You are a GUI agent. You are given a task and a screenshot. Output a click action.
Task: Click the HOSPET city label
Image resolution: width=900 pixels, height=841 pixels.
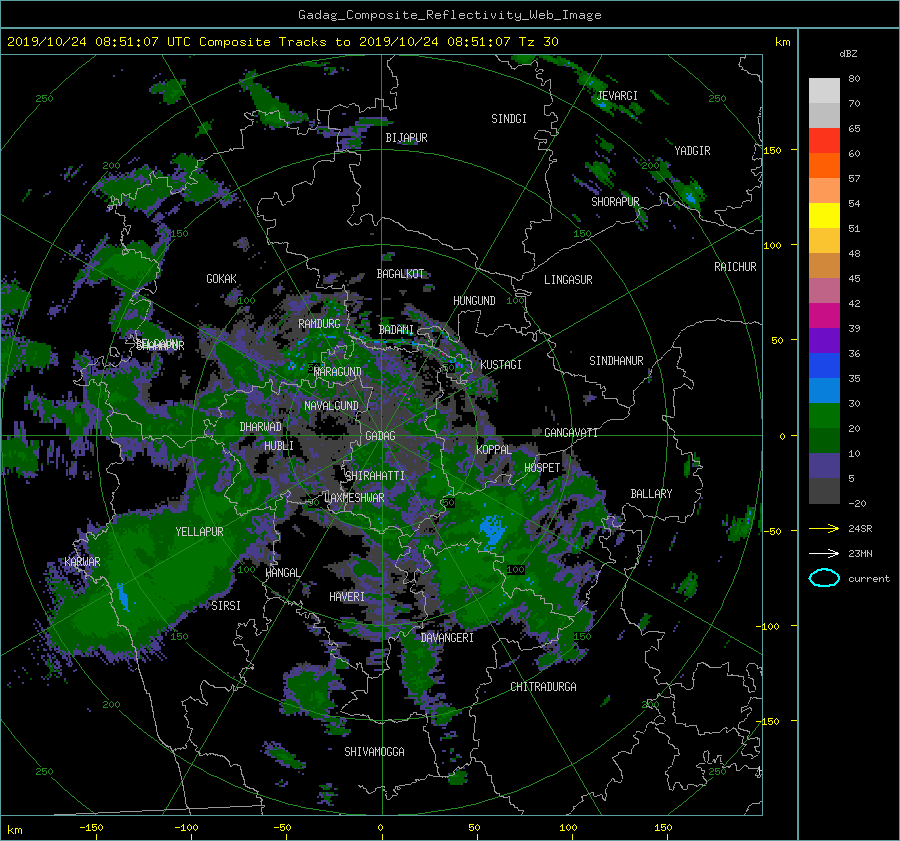[x=542, y=468]
